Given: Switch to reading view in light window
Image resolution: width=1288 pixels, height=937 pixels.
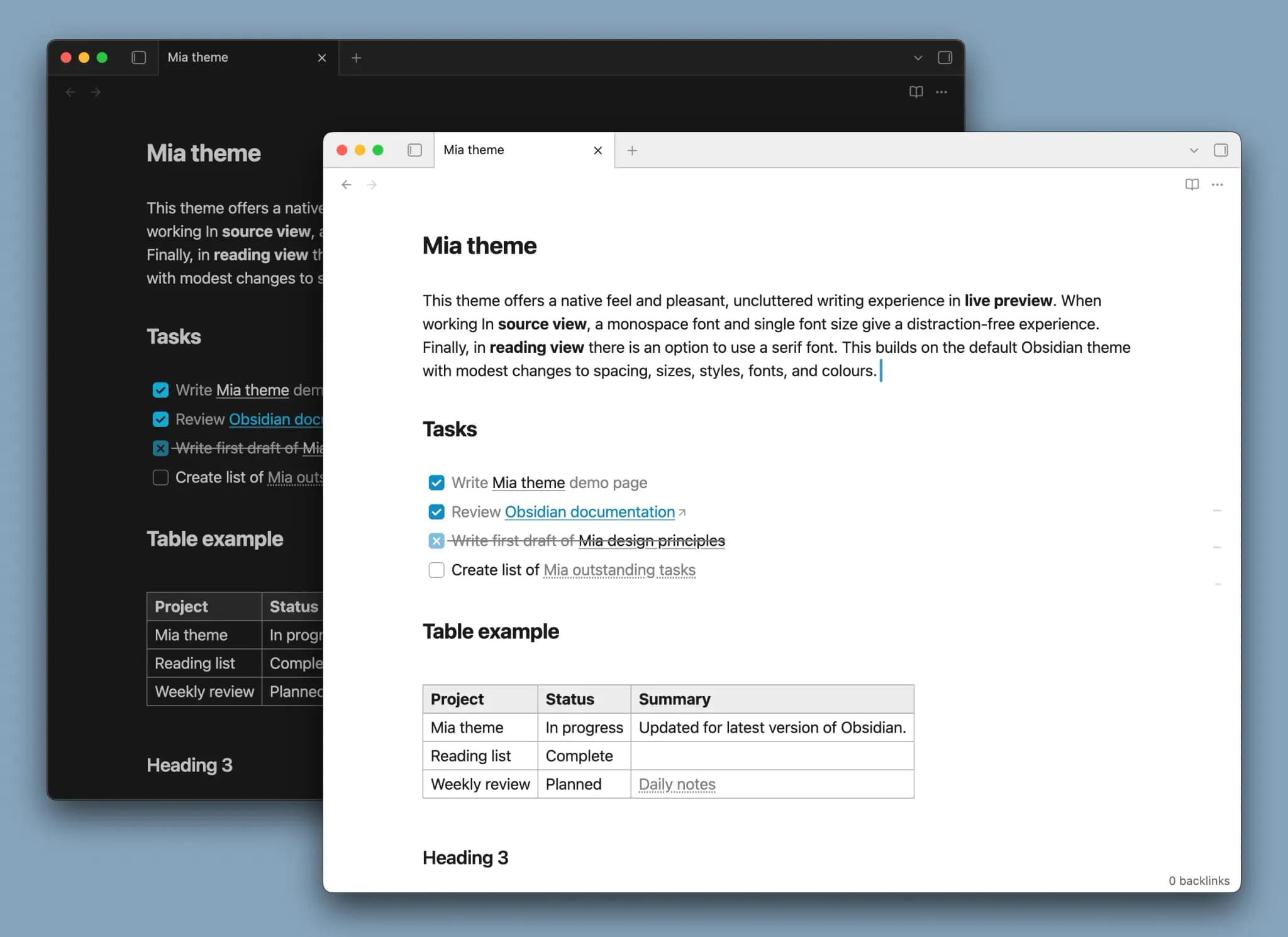Looking at the screenshot, I should click(1192, 184).
